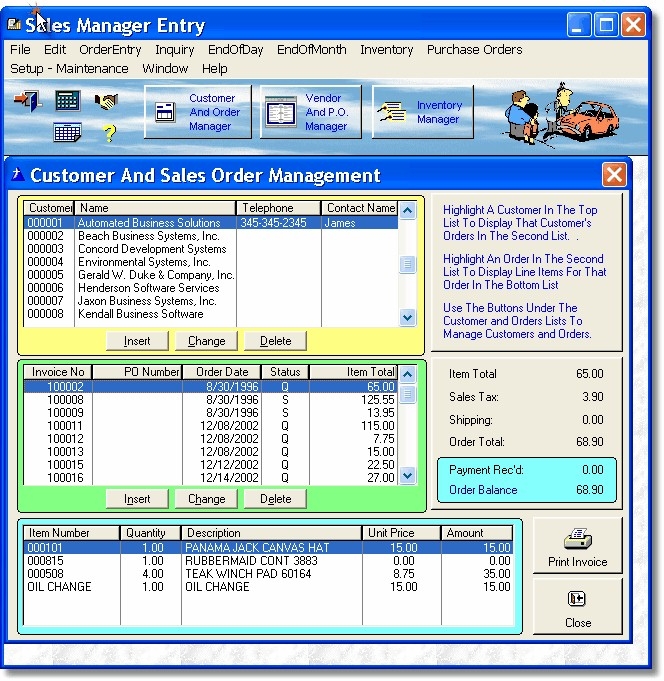The width and height of the screenshot is (664, 681).
Task: Select customer Gerald W. Duke & Company, Inc.
Action: 211,275
